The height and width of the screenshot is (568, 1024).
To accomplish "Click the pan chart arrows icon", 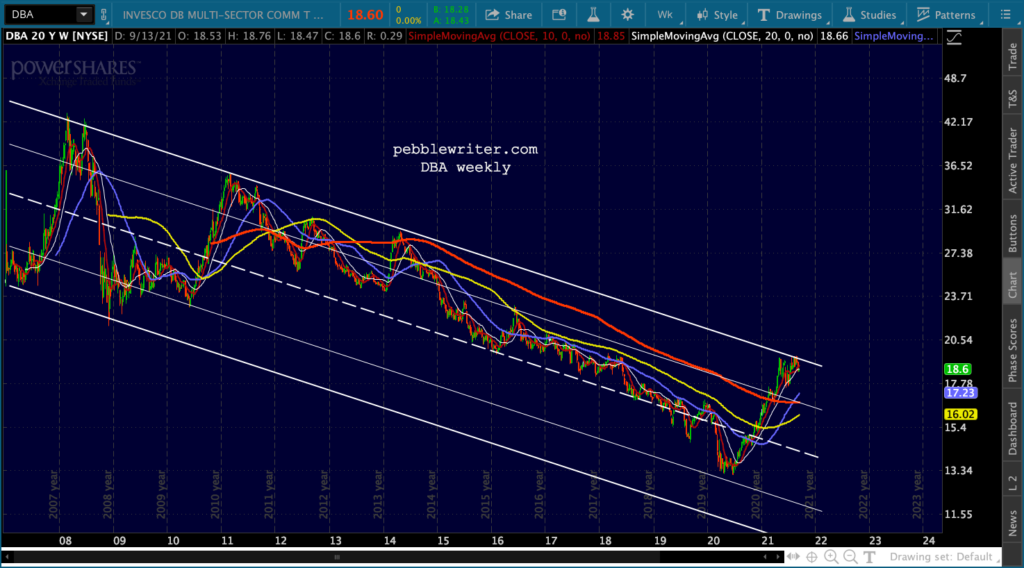I will tap(793, 557).
